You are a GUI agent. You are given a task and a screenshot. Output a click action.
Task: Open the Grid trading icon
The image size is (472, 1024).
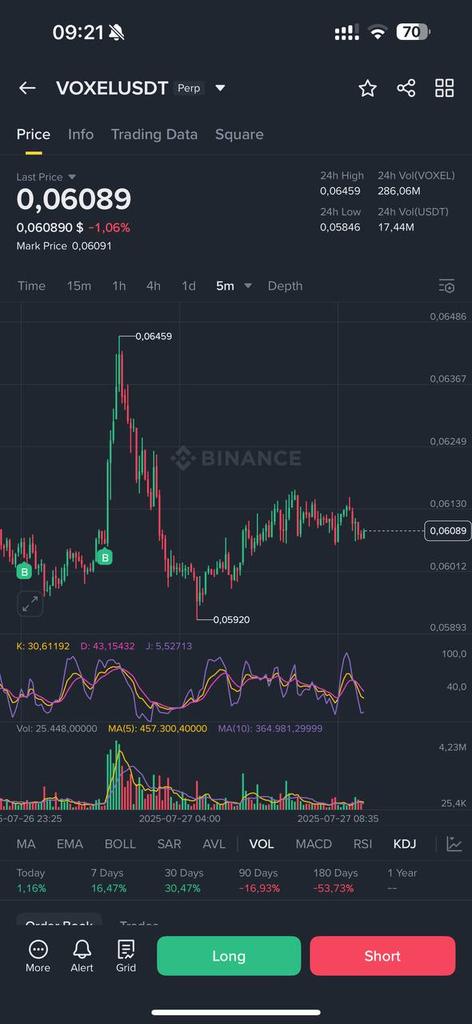pyautogui.click(x=126, y=955)
